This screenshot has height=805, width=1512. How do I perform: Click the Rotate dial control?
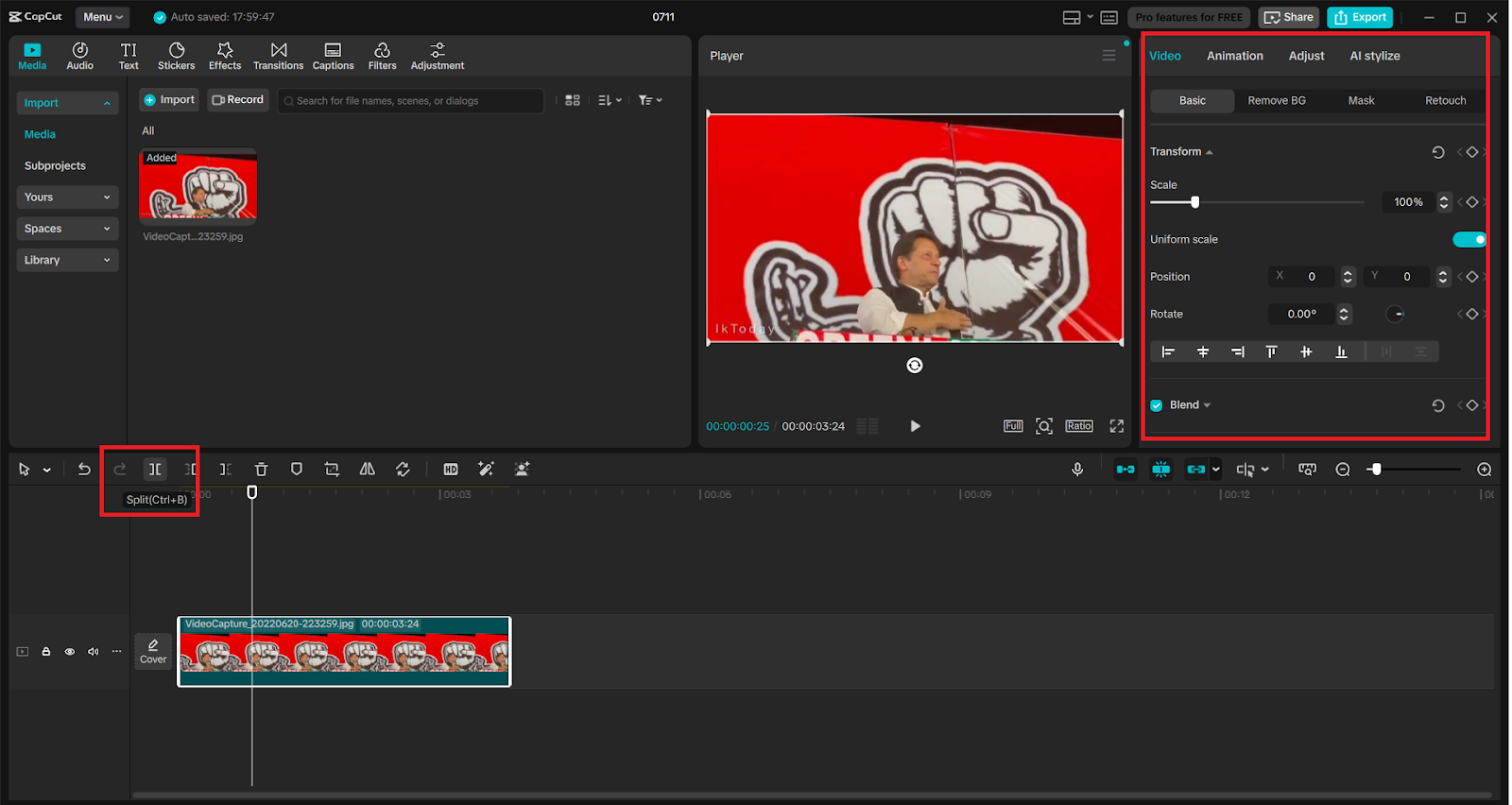1396,315
